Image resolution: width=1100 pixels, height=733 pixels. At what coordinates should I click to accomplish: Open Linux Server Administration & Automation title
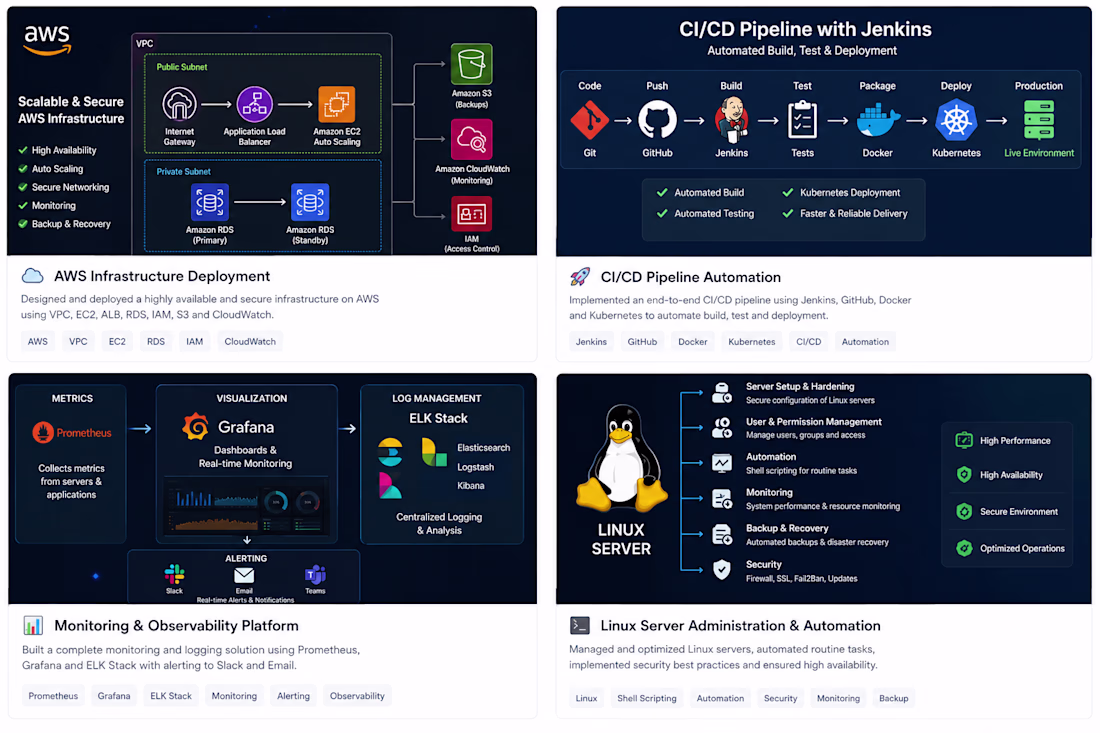(740, 626)
